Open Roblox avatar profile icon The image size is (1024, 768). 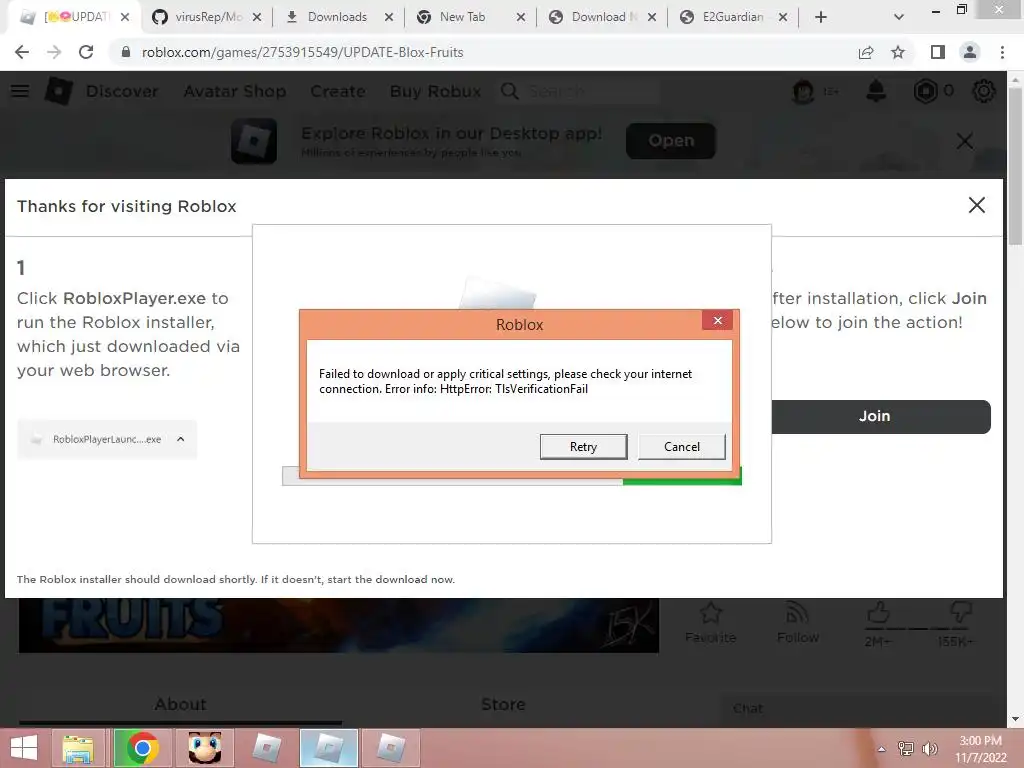pos(803,91)
